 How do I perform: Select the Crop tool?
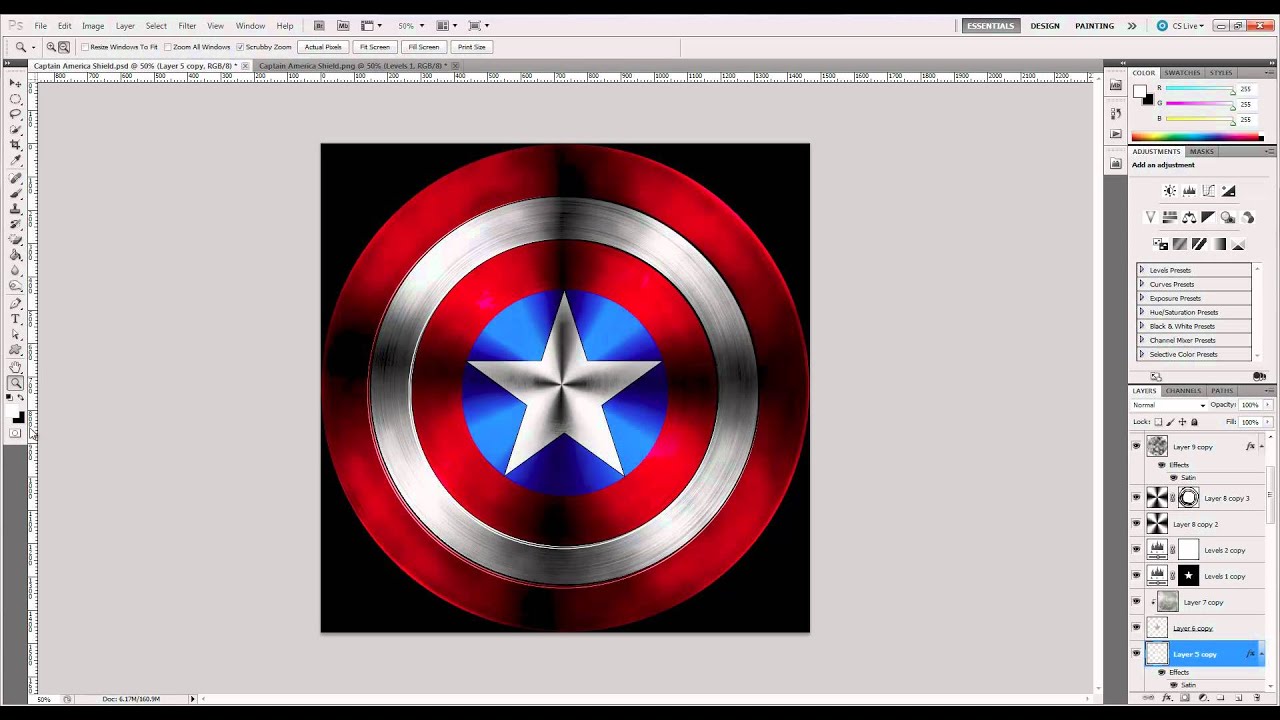point(16,146)
